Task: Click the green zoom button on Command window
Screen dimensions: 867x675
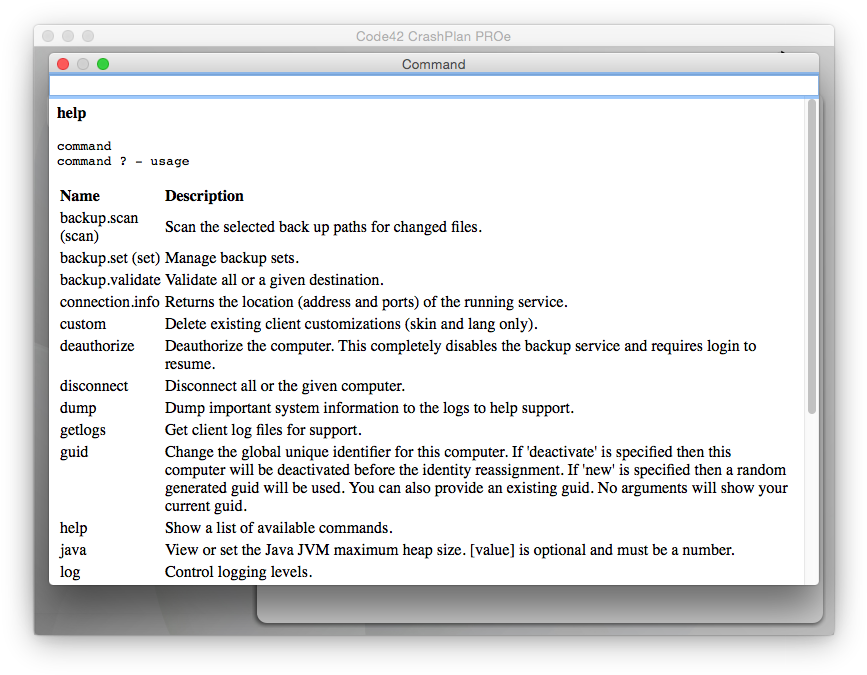Action: tap(102, 63)
